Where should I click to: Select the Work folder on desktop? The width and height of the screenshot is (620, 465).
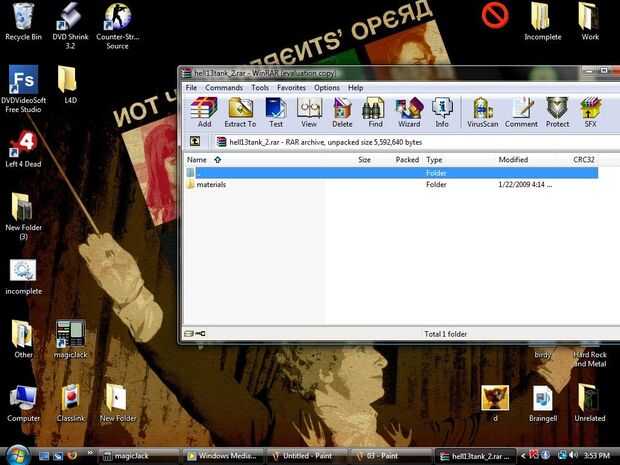[x=590, y=22]
